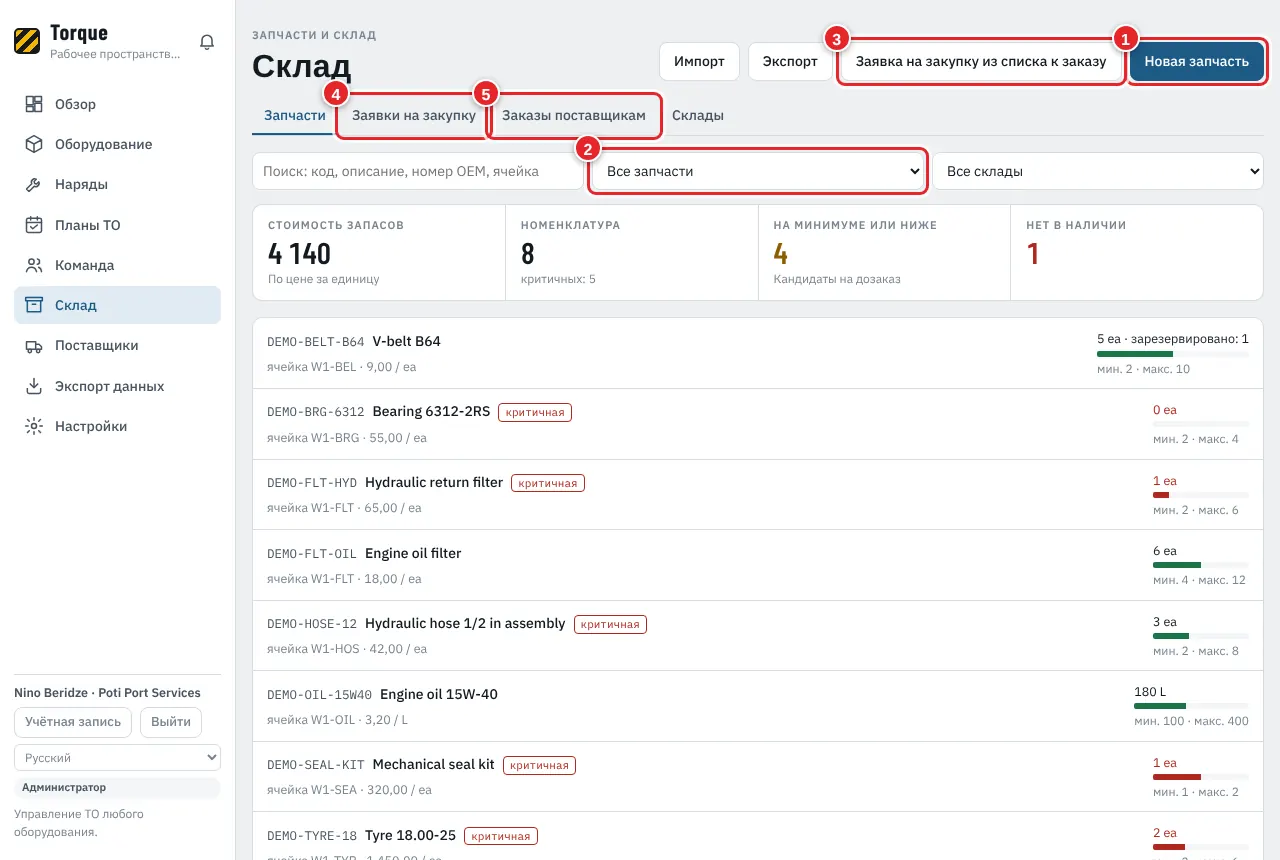Open the Engine oil filter part

point(758,565)
